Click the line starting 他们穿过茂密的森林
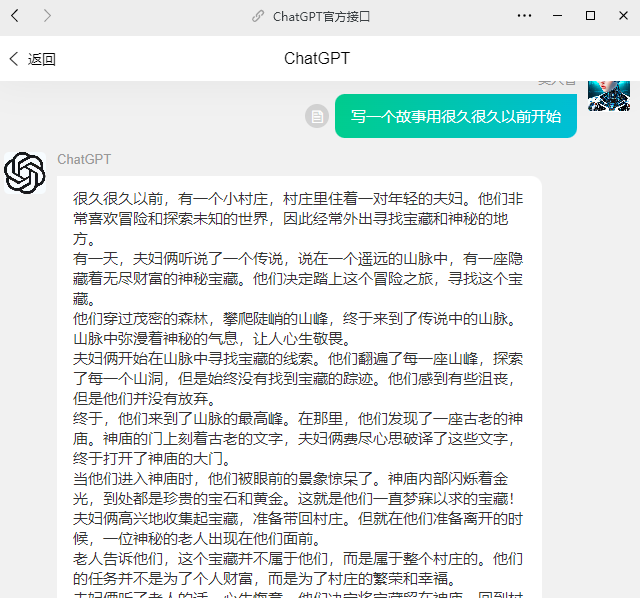 pyautogui.click(x=297, y=319)
